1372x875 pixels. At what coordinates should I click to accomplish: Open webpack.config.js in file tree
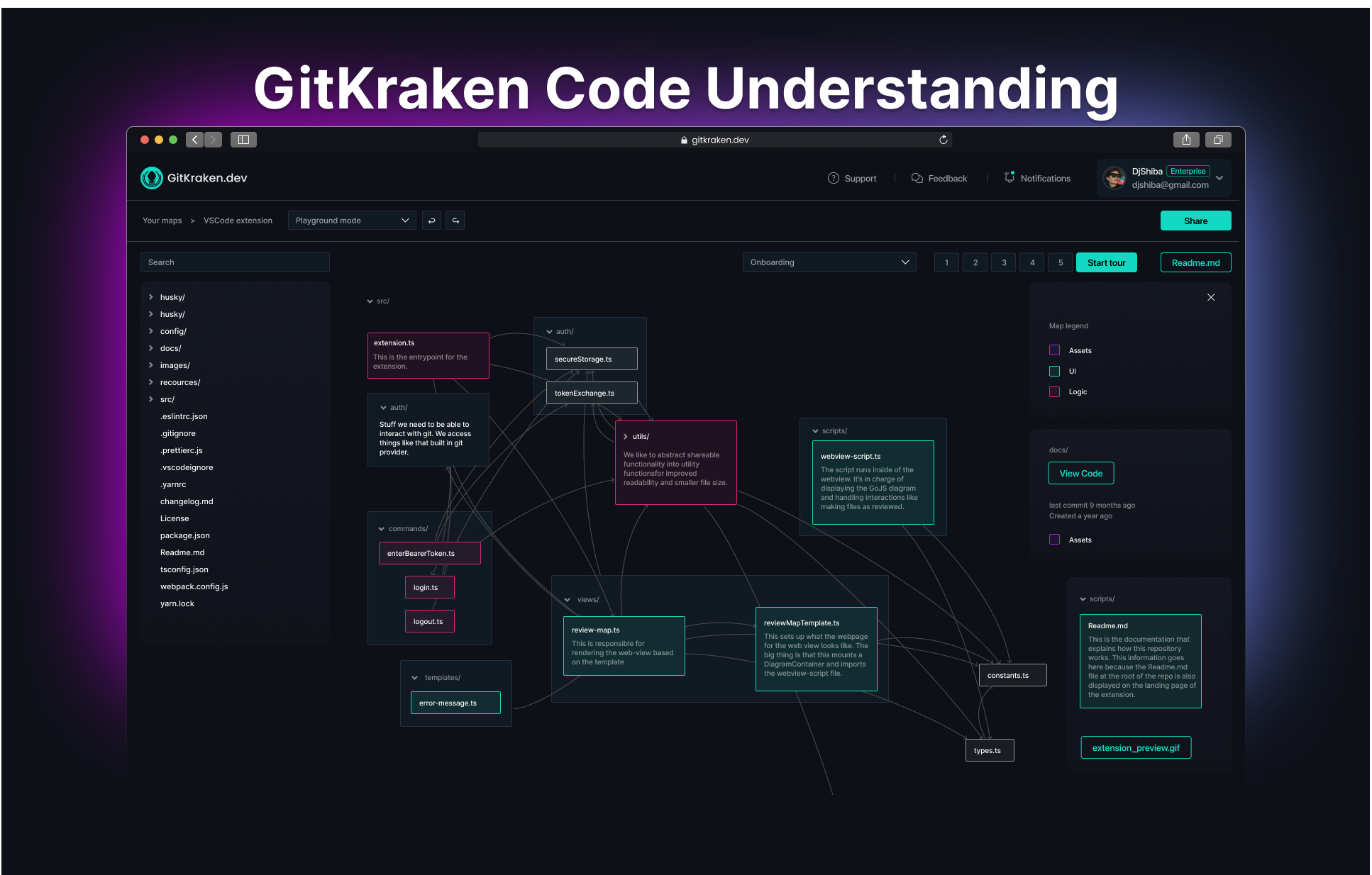pyautogui.click(x=194, y=586)
